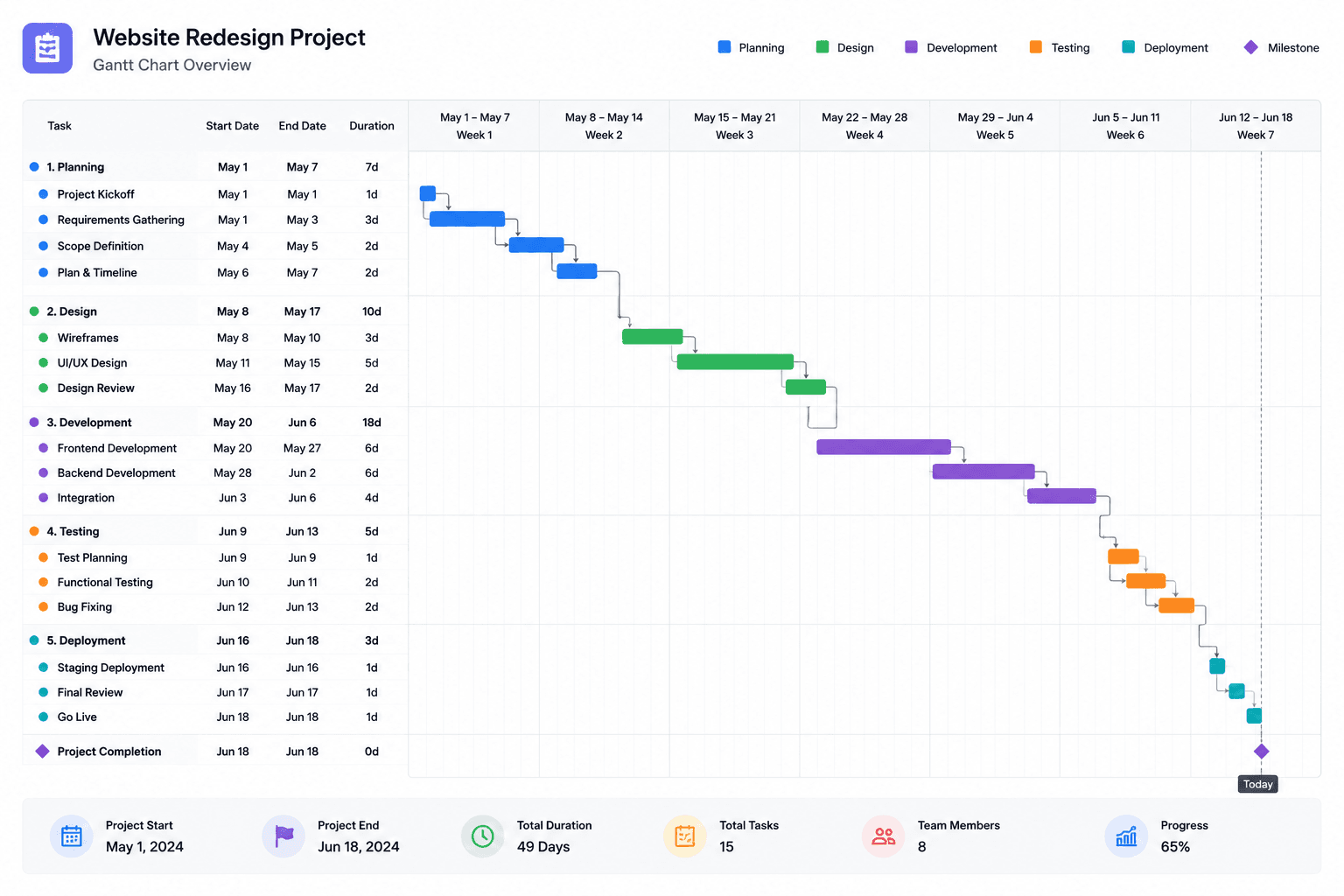The height and width of the screenshot is (896, 1344).
Task: Click the Week 3 timeline header
Action: [x=735, y=126]
